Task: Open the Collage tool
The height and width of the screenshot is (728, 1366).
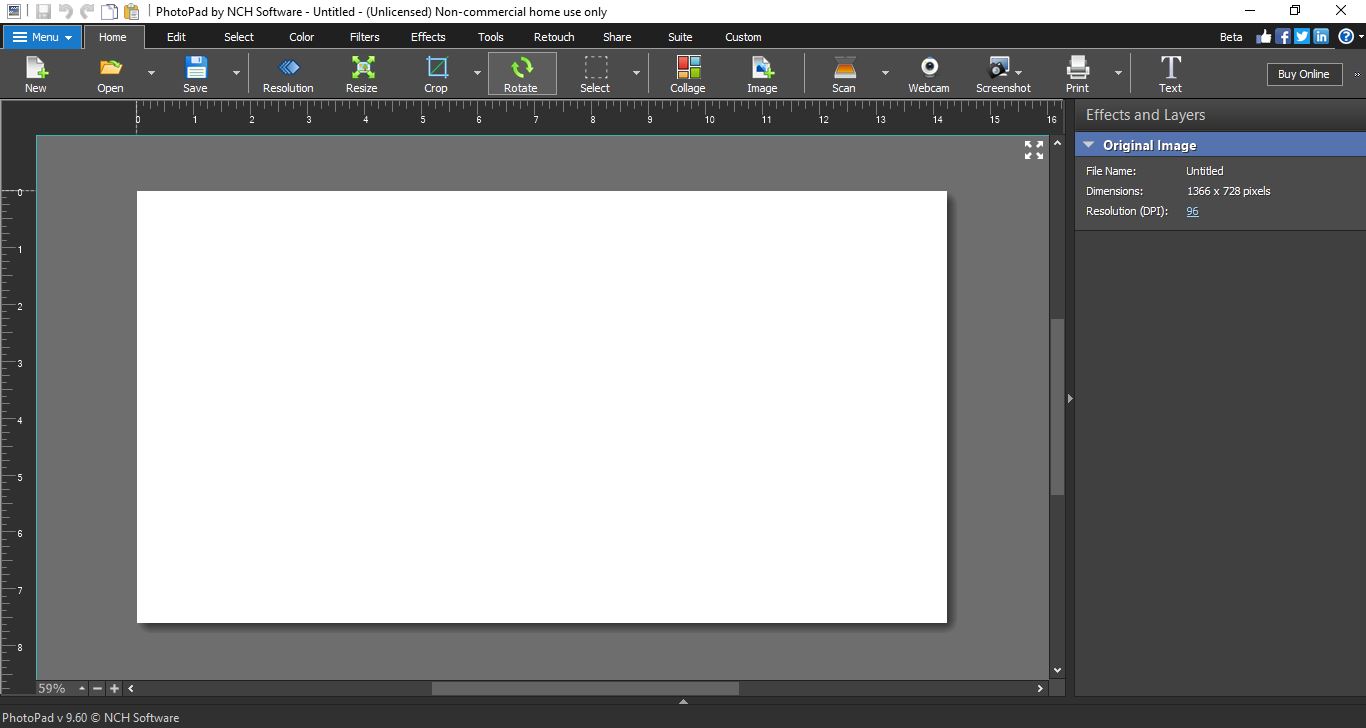Action: pos(688,74)
